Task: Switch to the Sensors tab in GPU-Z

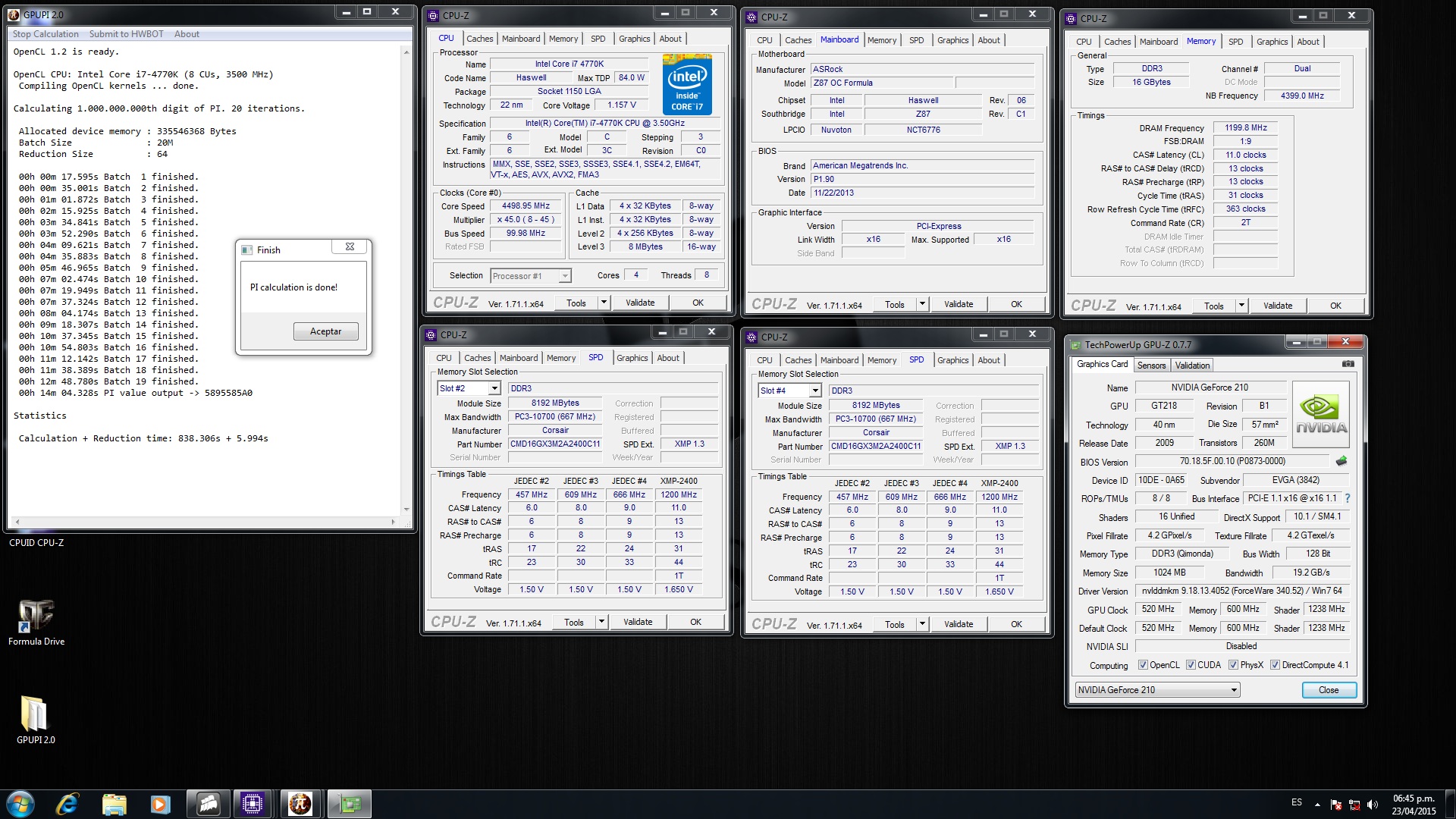Action: [1151, 366]
